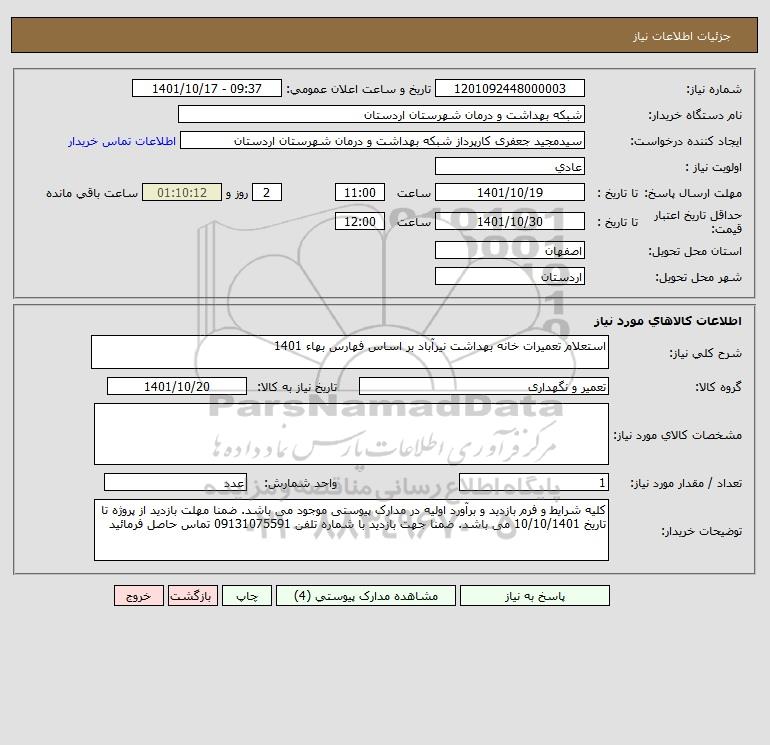Screen dimensions: 770x745
Task: Open مشاهده مدارک پیوستی (4) attachments
Action: 366,596
